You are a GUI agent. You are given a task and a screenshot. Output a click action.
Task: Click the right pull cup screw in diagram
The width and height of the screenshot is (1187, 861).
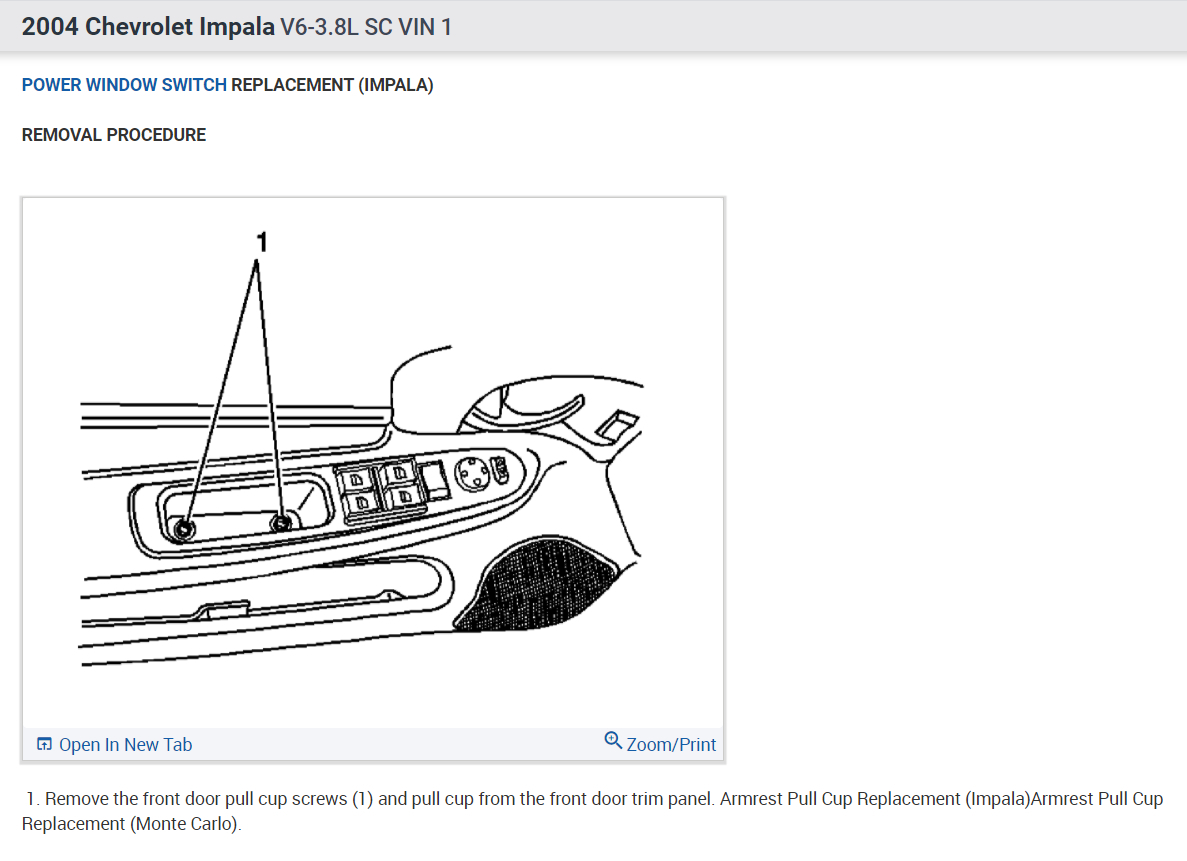coord(282,523)
